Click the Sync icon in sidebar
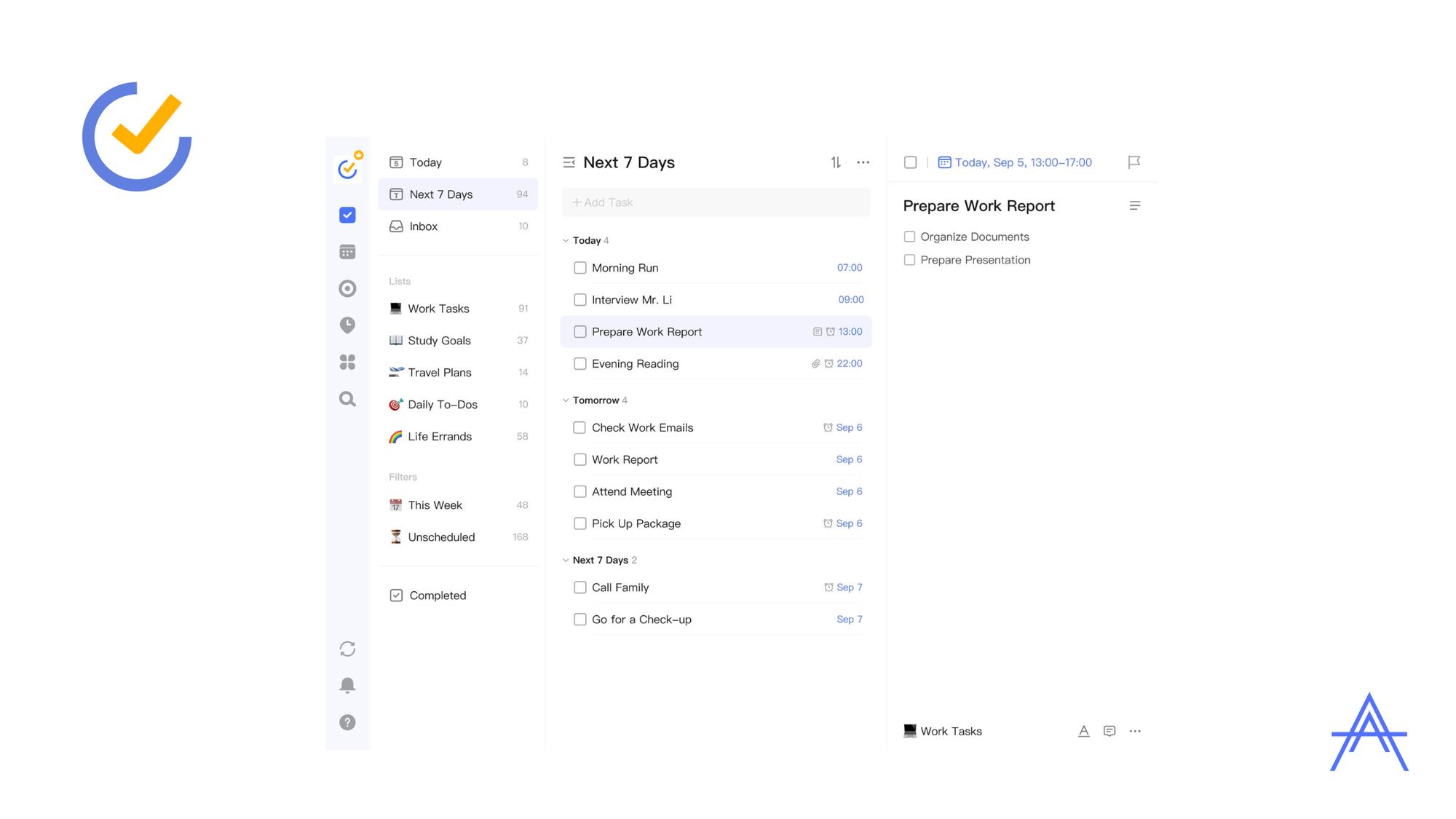The width and height of the screenshot is (1456, 819). click(x=347, y=649)
